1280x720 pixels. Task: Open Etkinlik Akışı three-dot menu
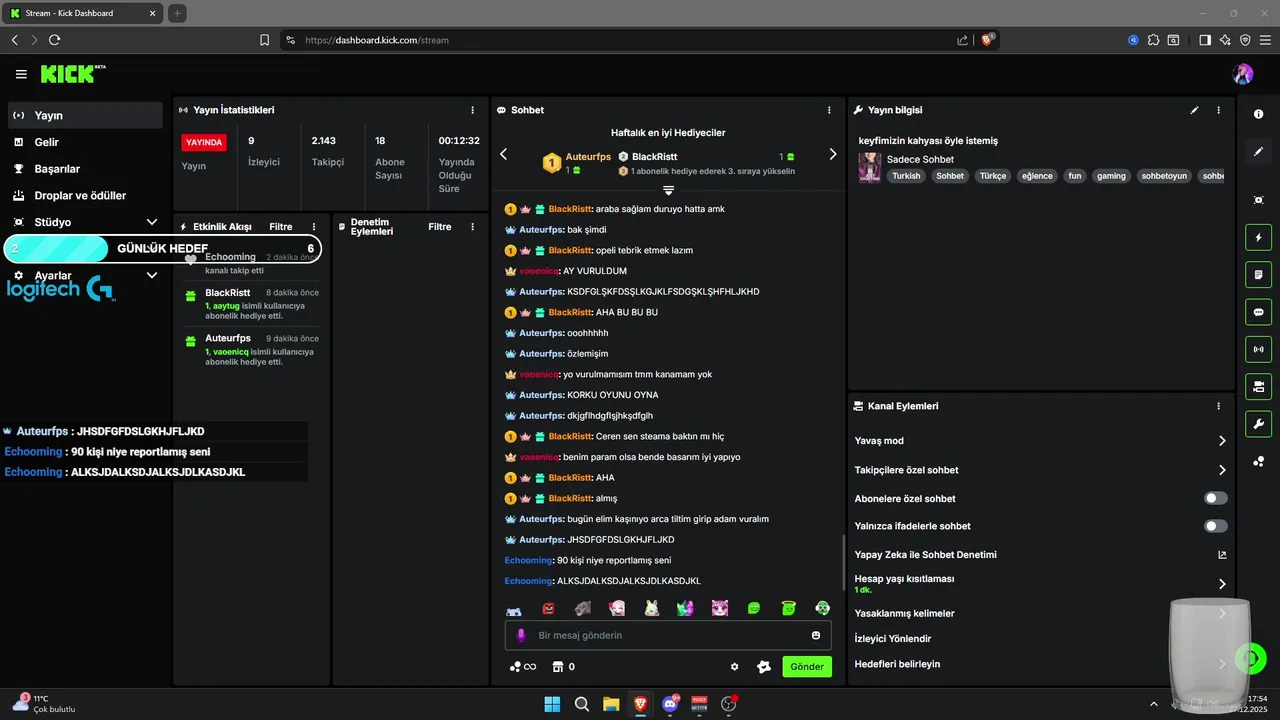pos(314,227)
